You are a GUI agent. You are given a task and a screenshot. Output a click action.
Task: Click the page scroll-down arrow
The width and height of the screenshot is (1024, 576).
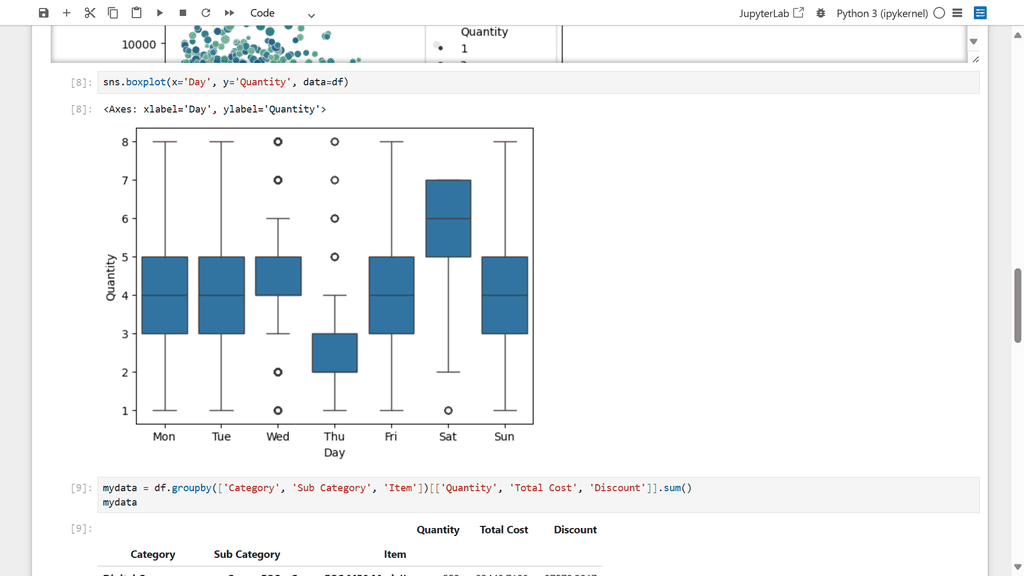coord(1018,568)
